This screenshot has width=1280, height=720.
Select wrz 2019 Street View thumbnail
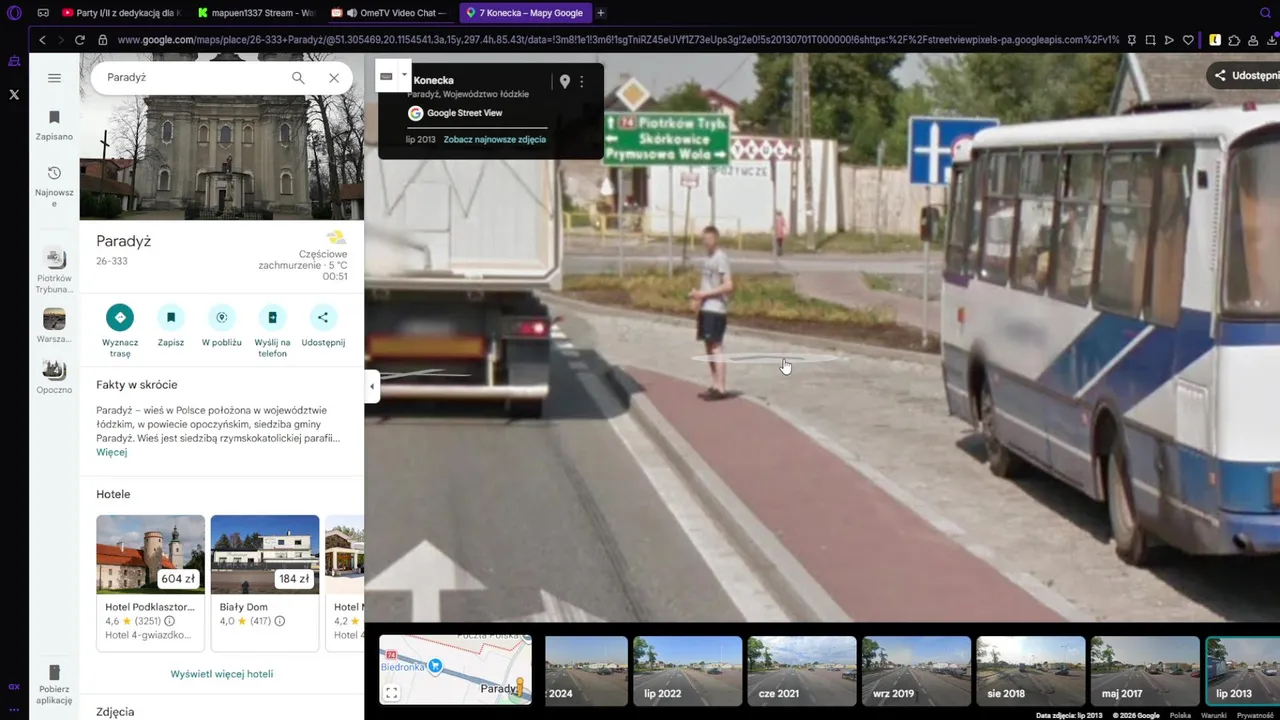click(x=916, y=671)
